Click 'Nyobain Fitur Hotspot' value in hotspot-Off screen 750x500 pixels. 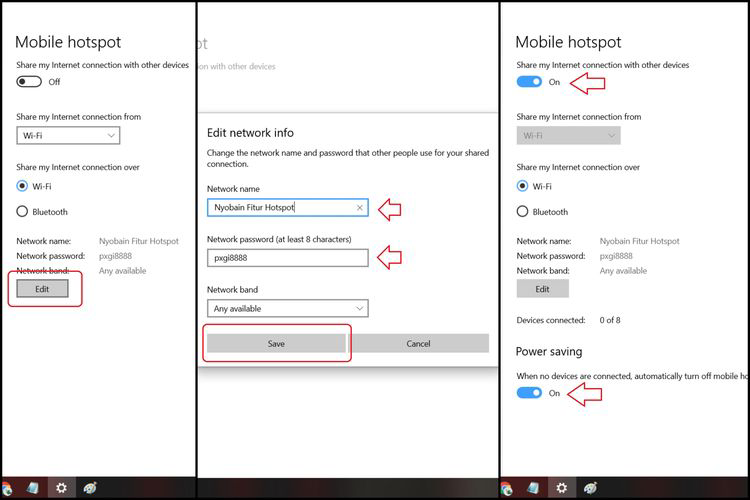[x=139, y=241]
